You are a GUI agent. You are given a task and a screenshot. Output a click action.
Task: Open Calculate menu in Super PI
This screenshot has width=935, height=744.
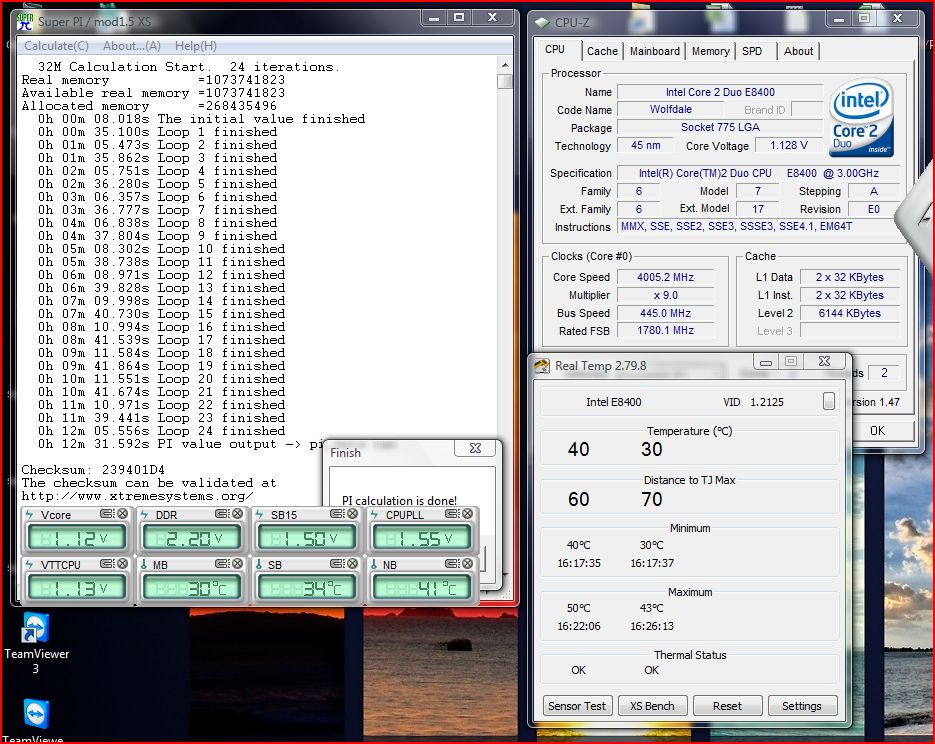[56, 46]
